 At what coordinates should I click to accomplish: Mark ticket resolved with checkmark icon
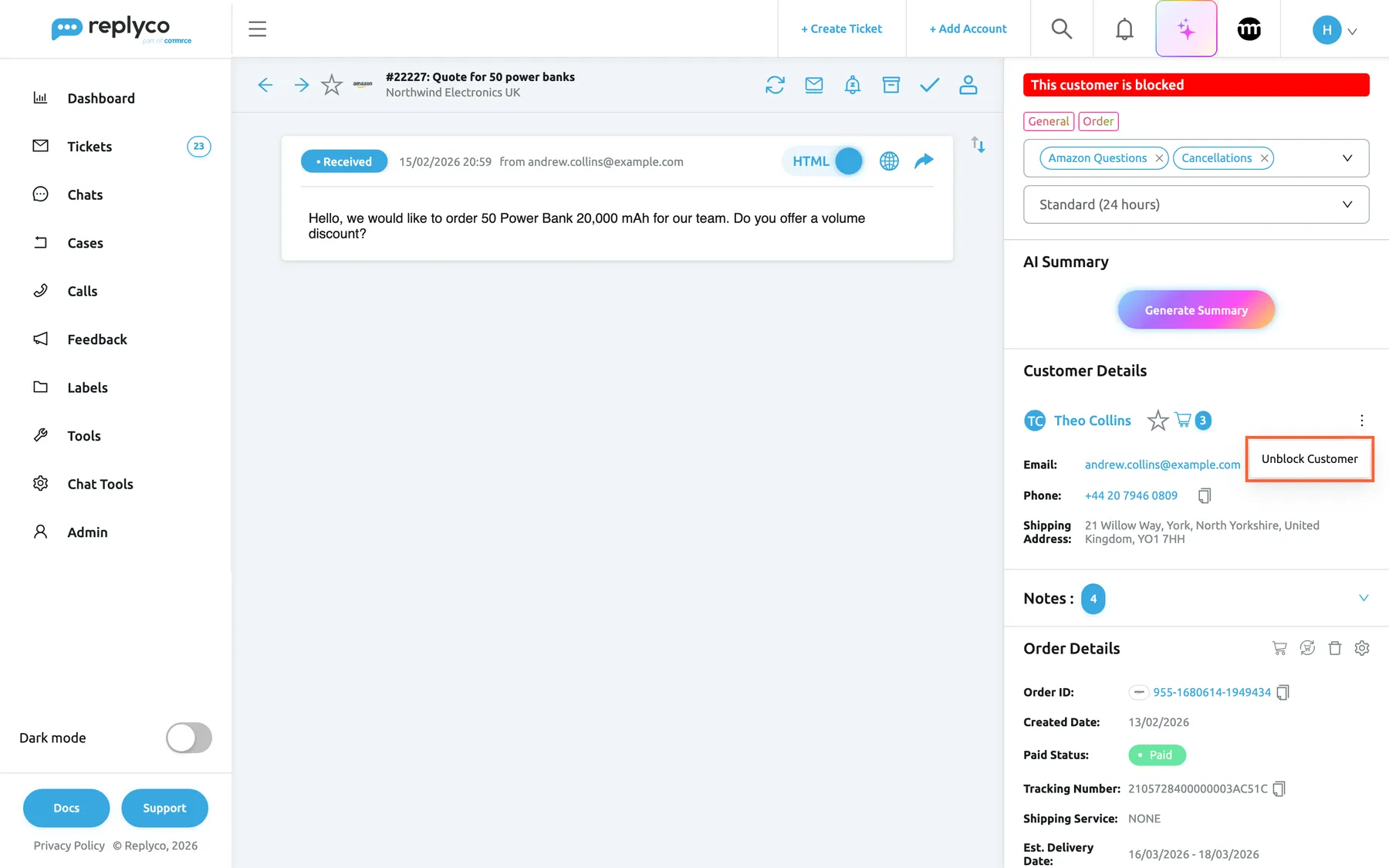[929, 85]
